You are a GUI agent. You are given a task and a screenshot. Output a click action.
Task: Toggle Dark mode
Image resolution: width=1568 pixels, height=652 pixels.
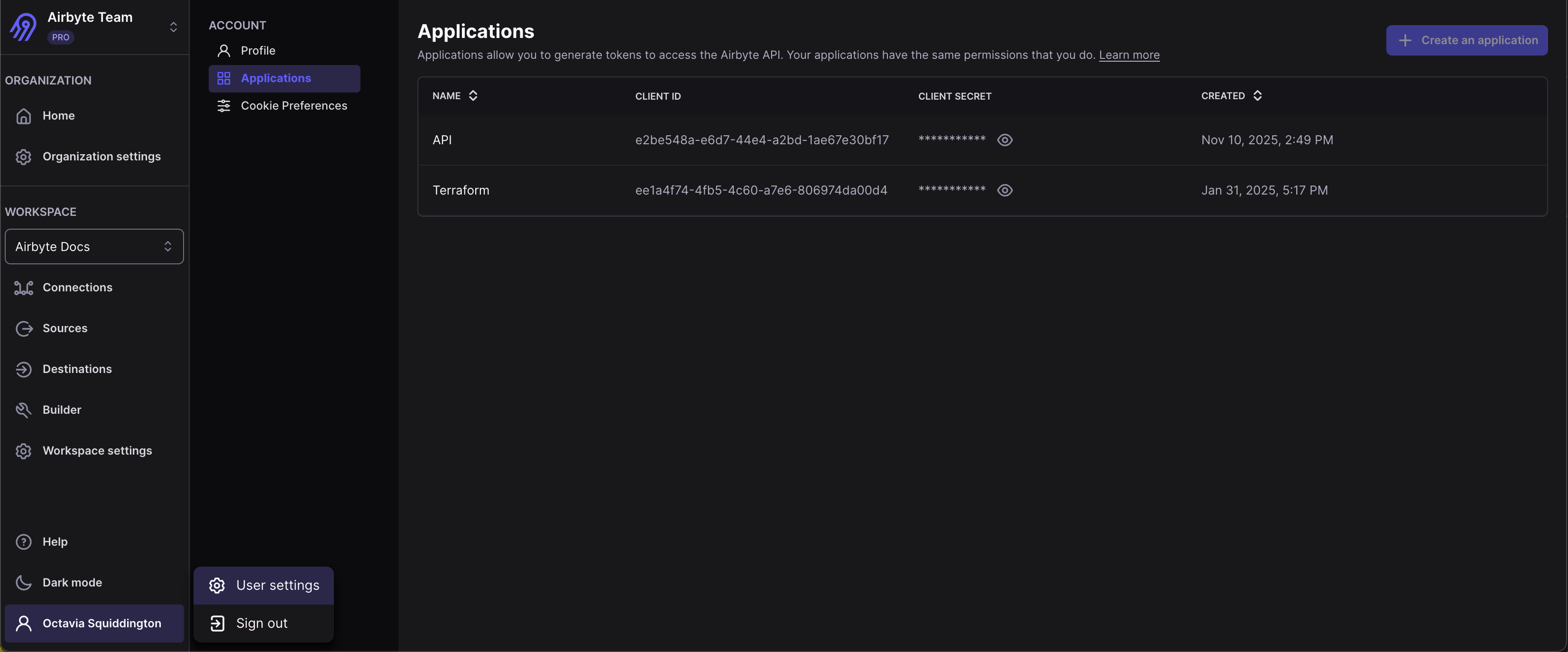click(23, 582)
